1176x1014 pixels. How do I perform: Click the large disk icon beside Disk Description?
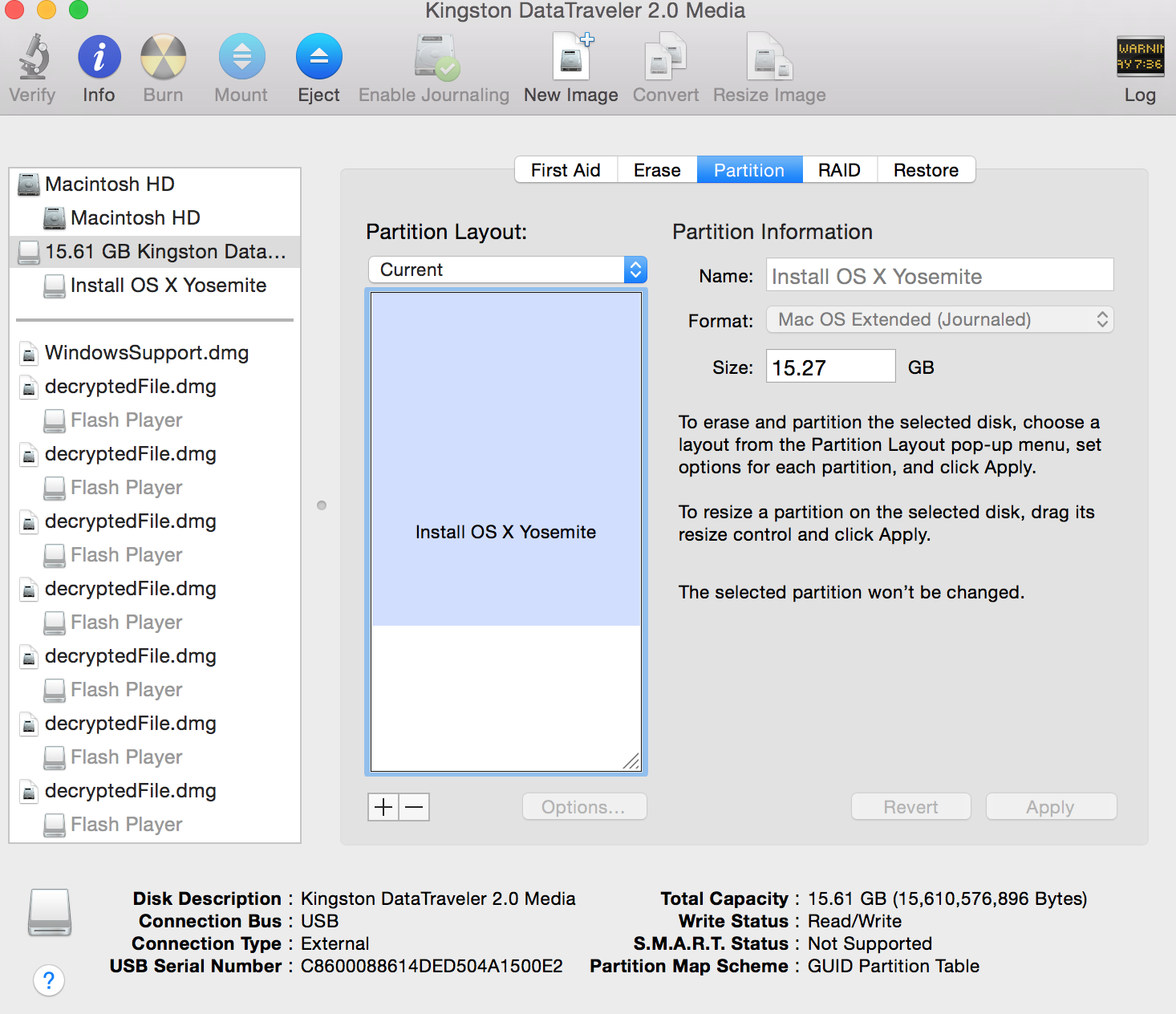50,913
